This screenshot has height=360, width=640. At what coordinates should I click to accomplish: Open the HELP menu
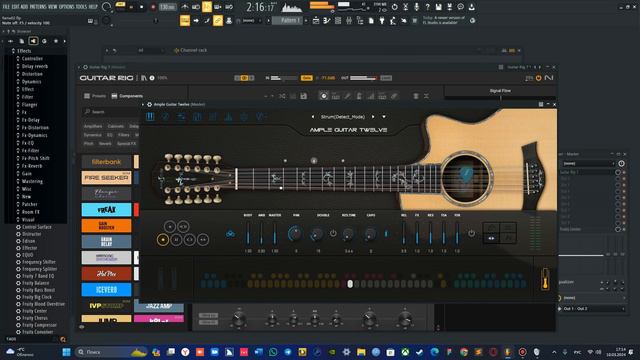click(x=93, y=7)
